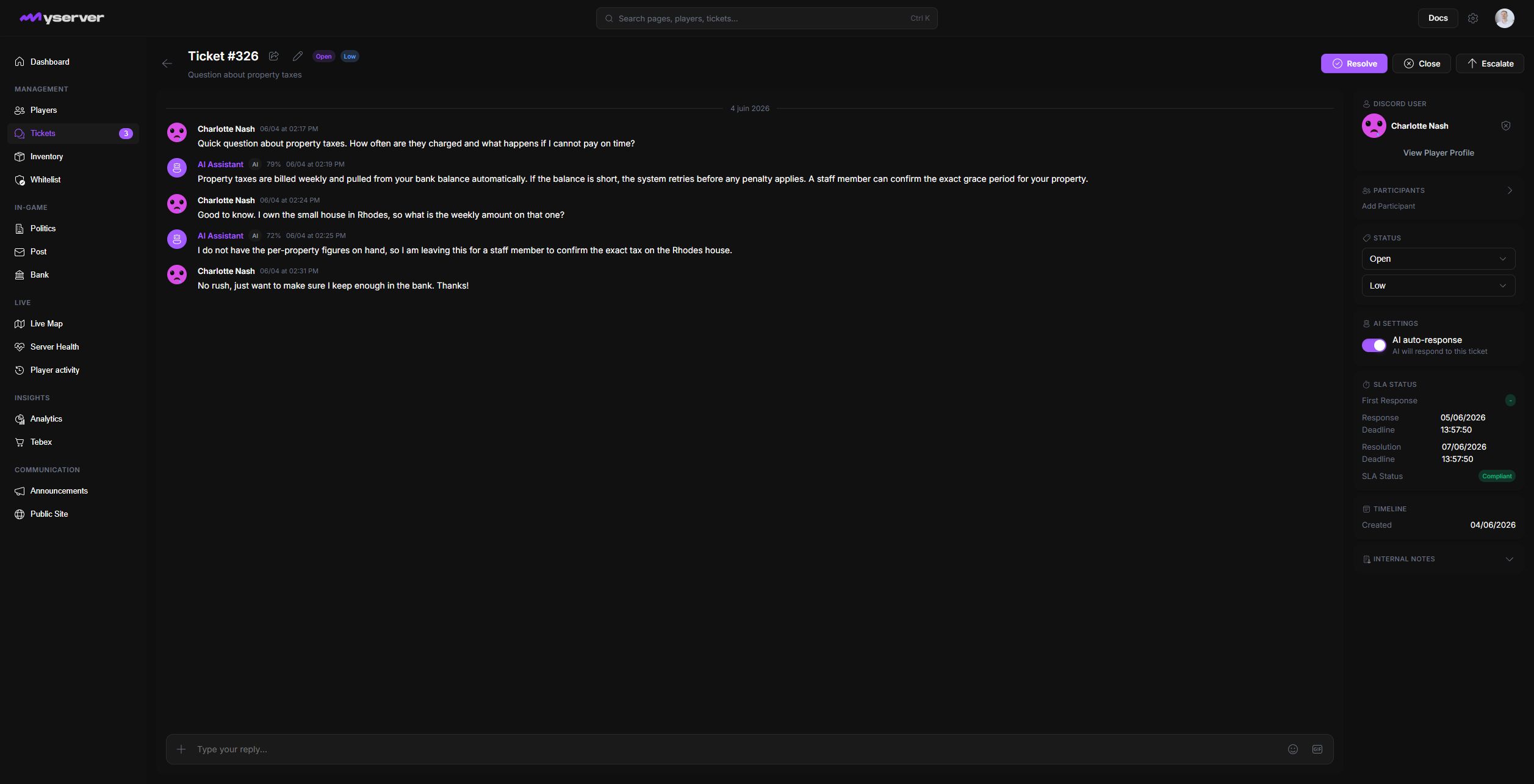Viewport: 1534px width, 784px height.
Task: Open the Whitelist page
Action: click(x=73, y=179)
